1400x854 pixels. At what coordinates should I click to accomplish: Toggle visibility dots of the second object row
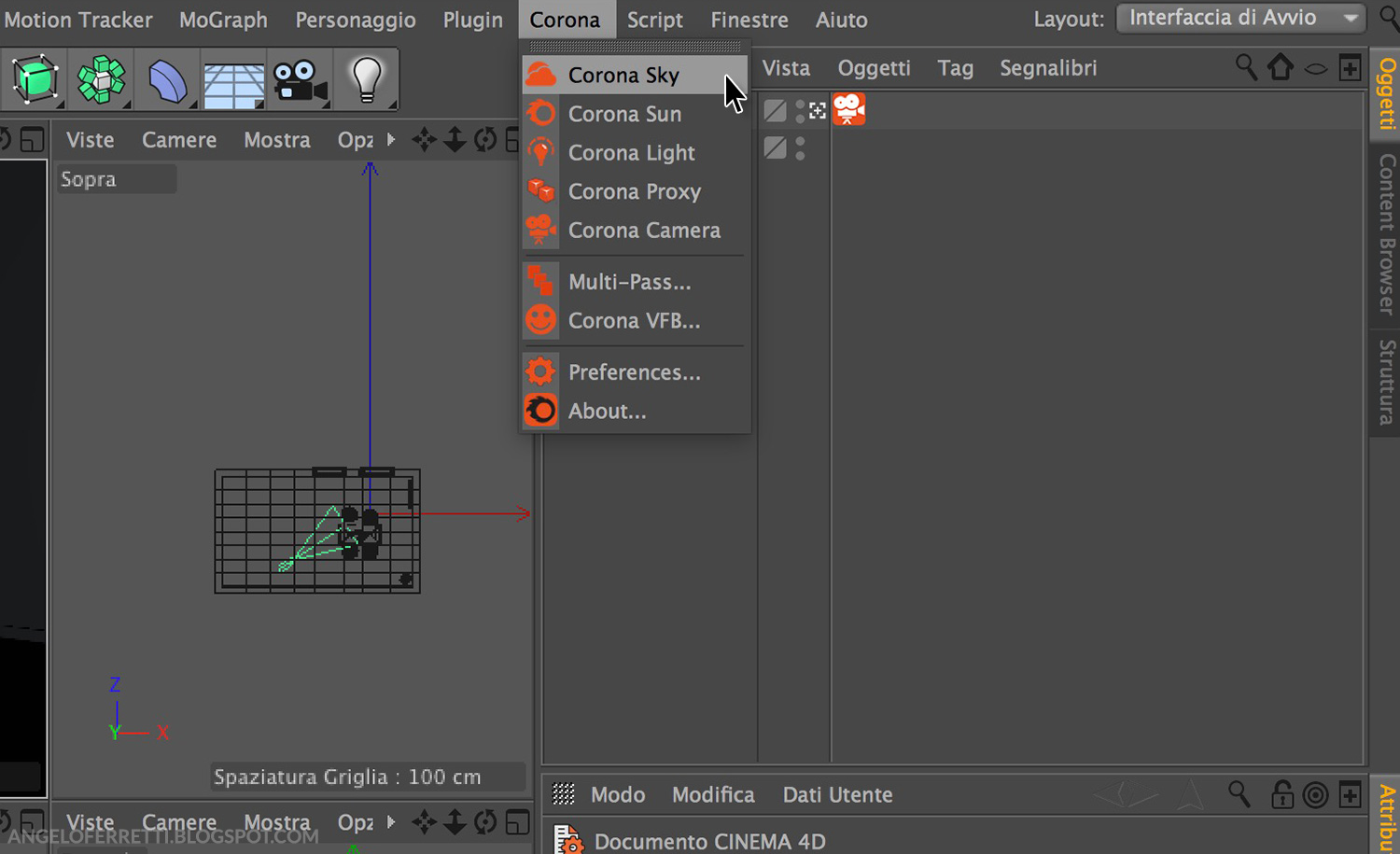click(800, 148)
